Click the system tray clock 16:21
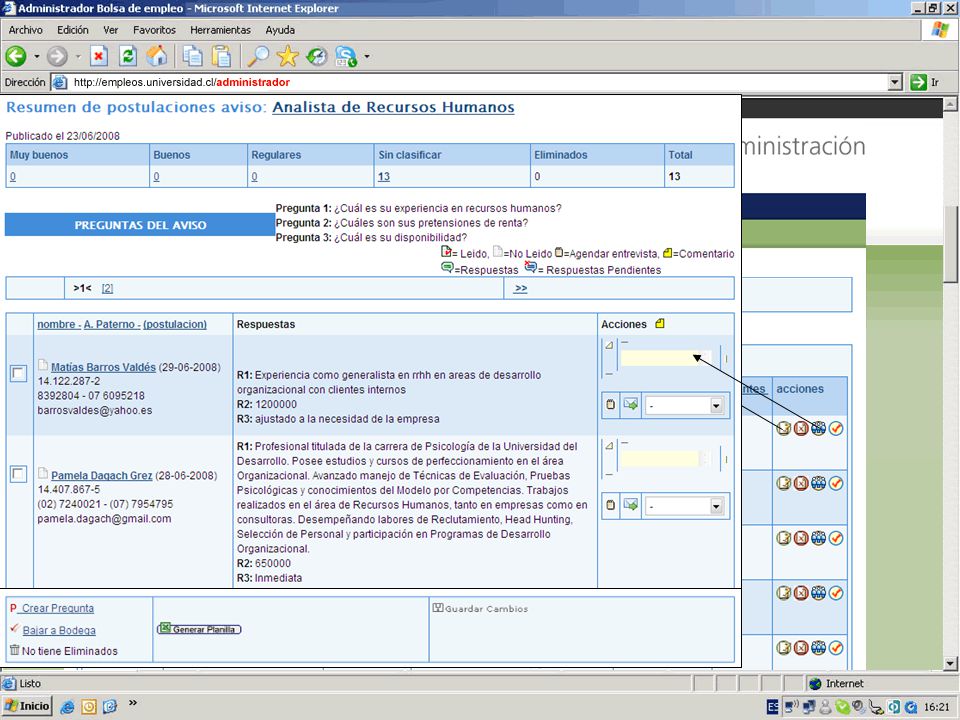 937,707
